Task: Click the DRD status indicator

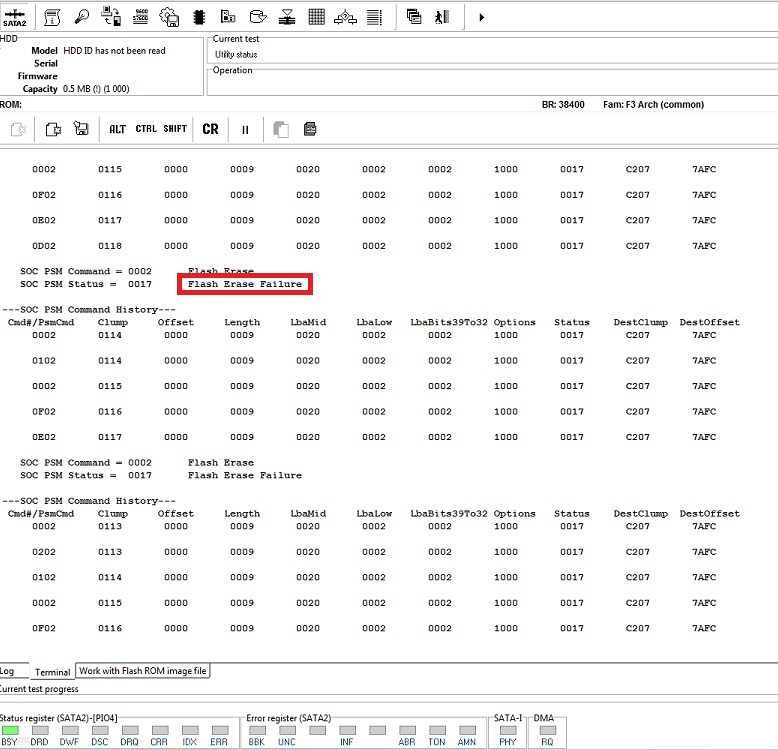Action: pos(40,730)
